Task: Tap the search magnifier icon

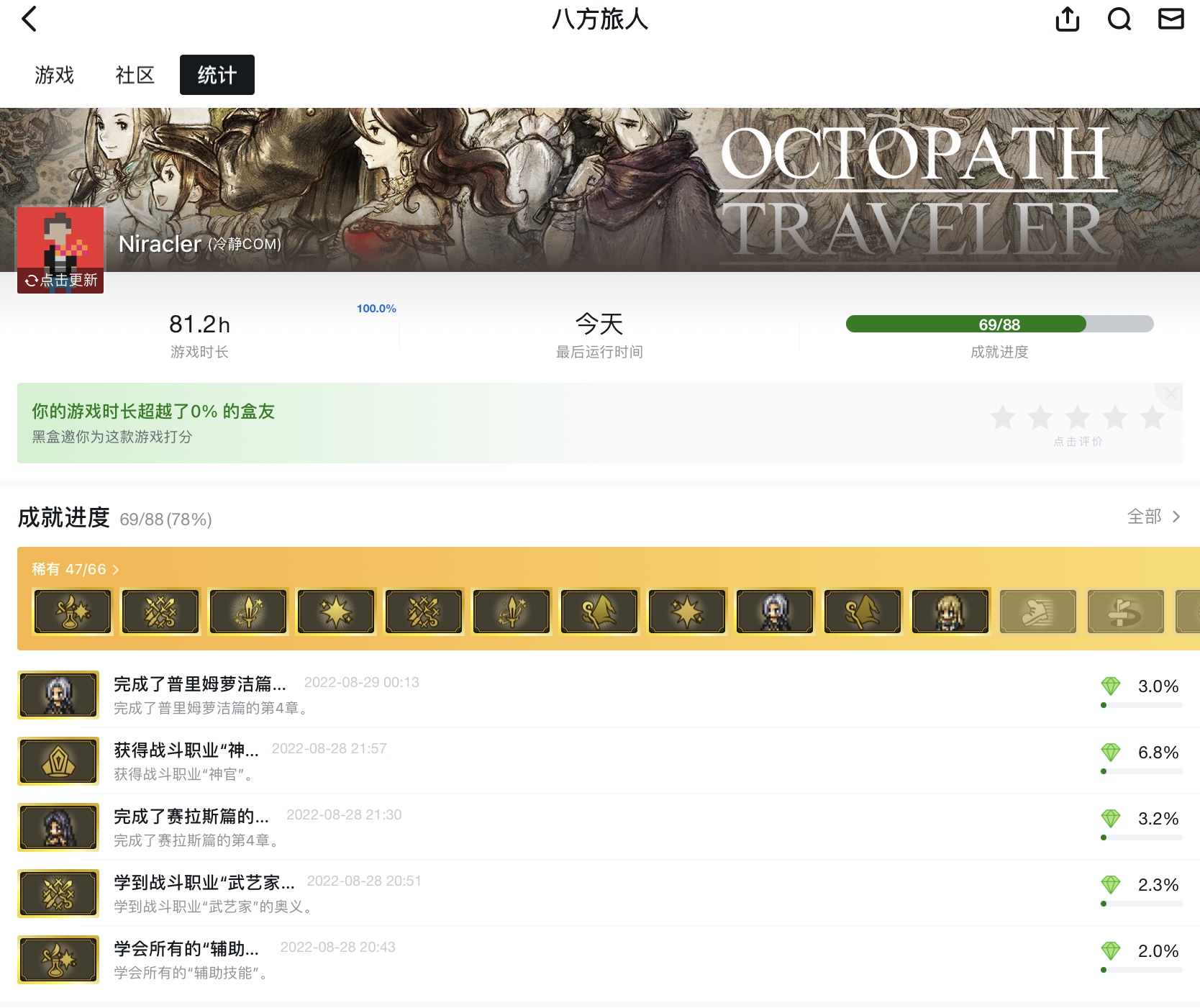Action: pyautogui.click(x=1119, y=19)
